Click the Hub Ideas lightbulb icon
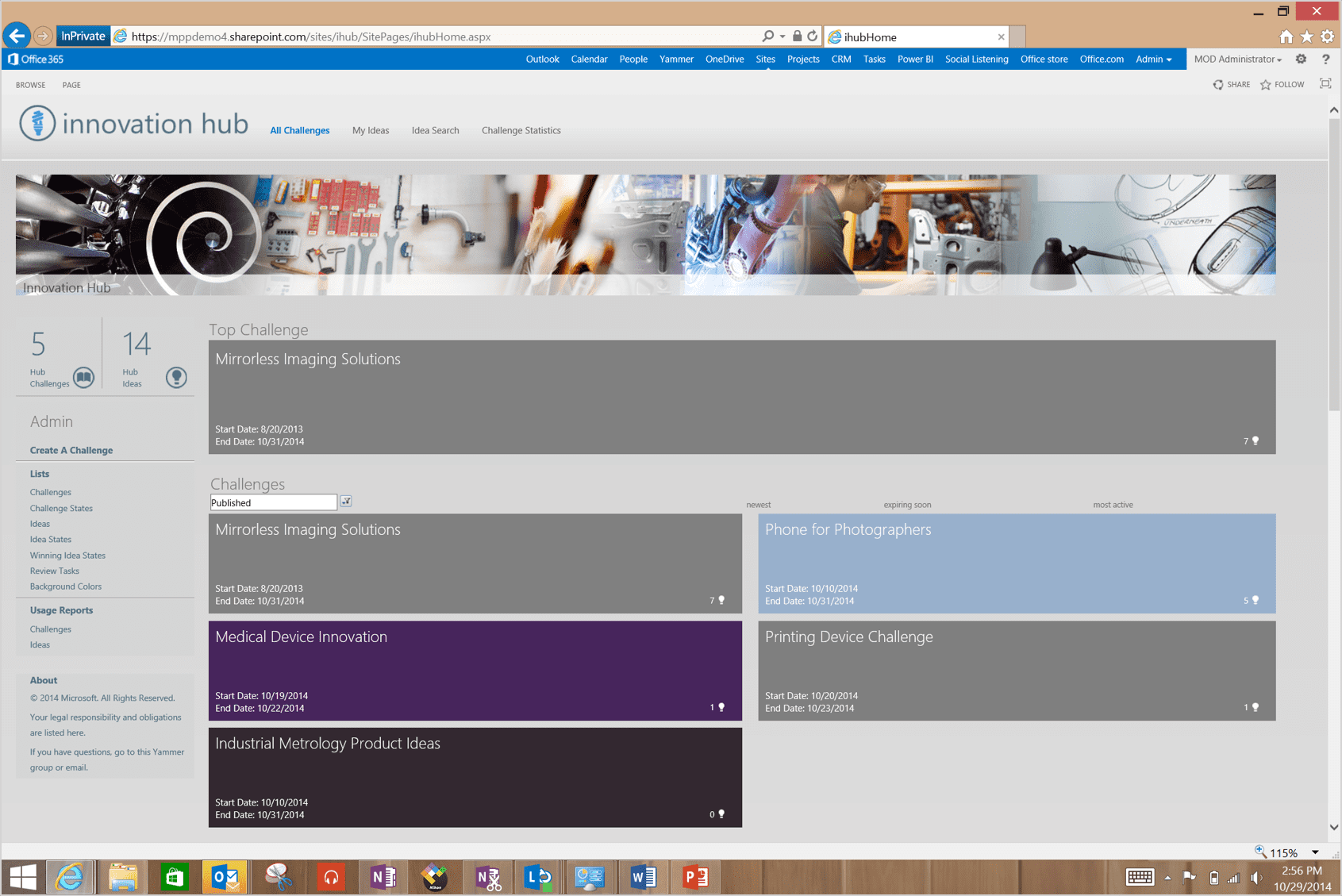The image size is (1342, 896). 176,377
